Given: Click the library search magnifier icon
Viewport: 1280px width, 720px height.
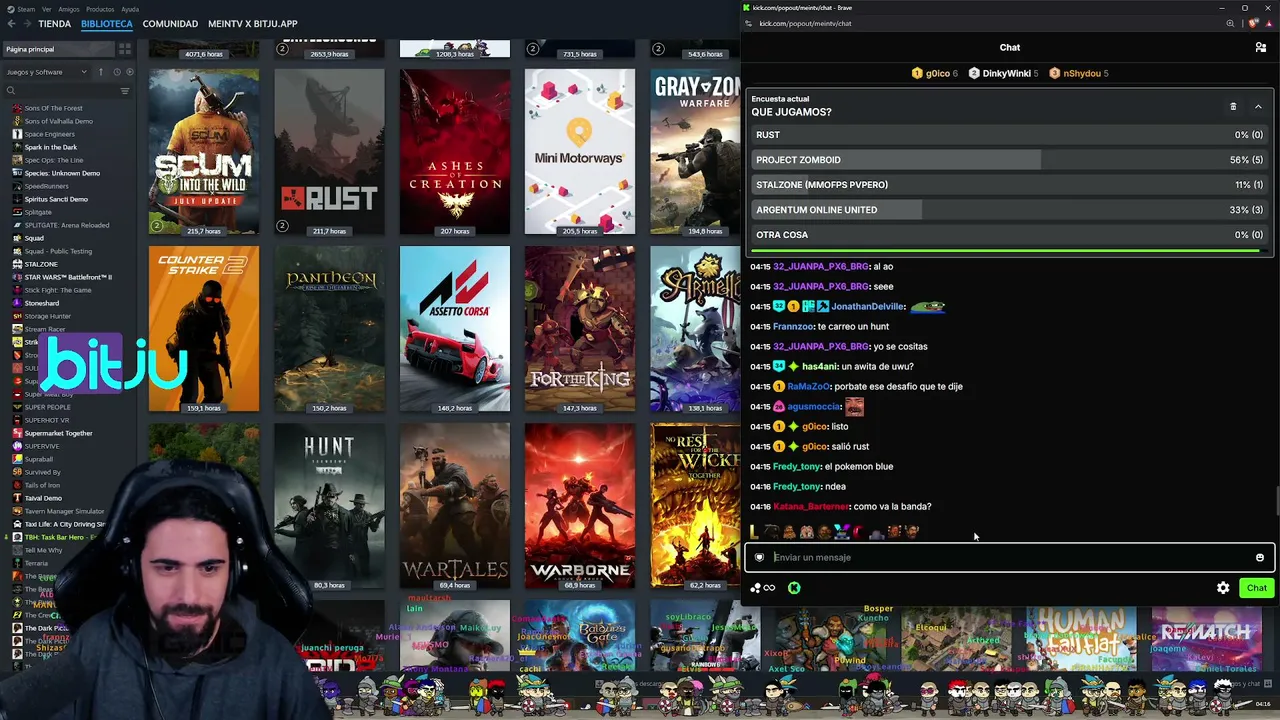Looking at the screenshot, I should point(11,91).
